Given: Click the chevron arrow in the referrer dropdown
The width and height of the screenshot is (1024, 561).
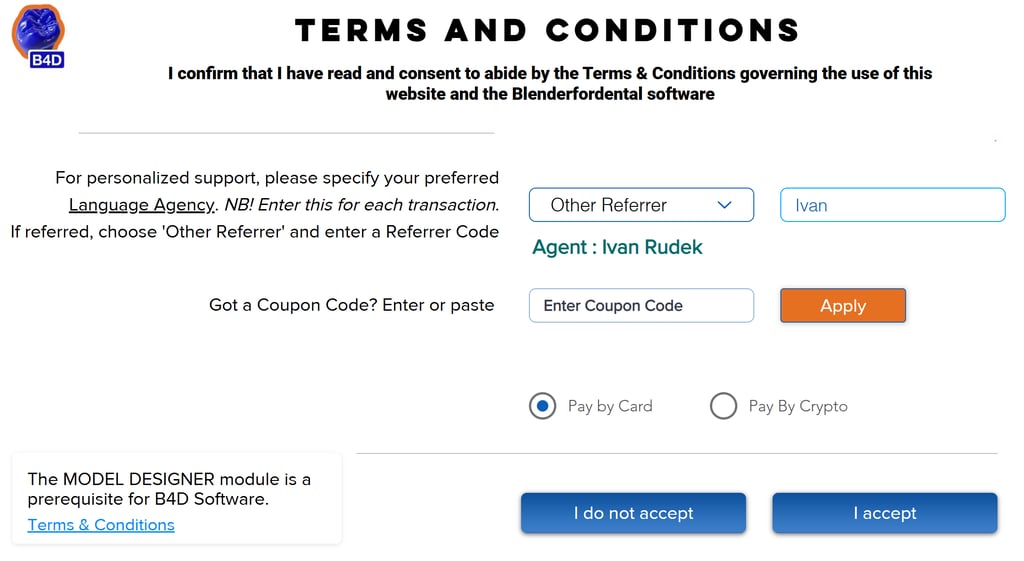Looking at the screenshot, I should click(725, 205).
